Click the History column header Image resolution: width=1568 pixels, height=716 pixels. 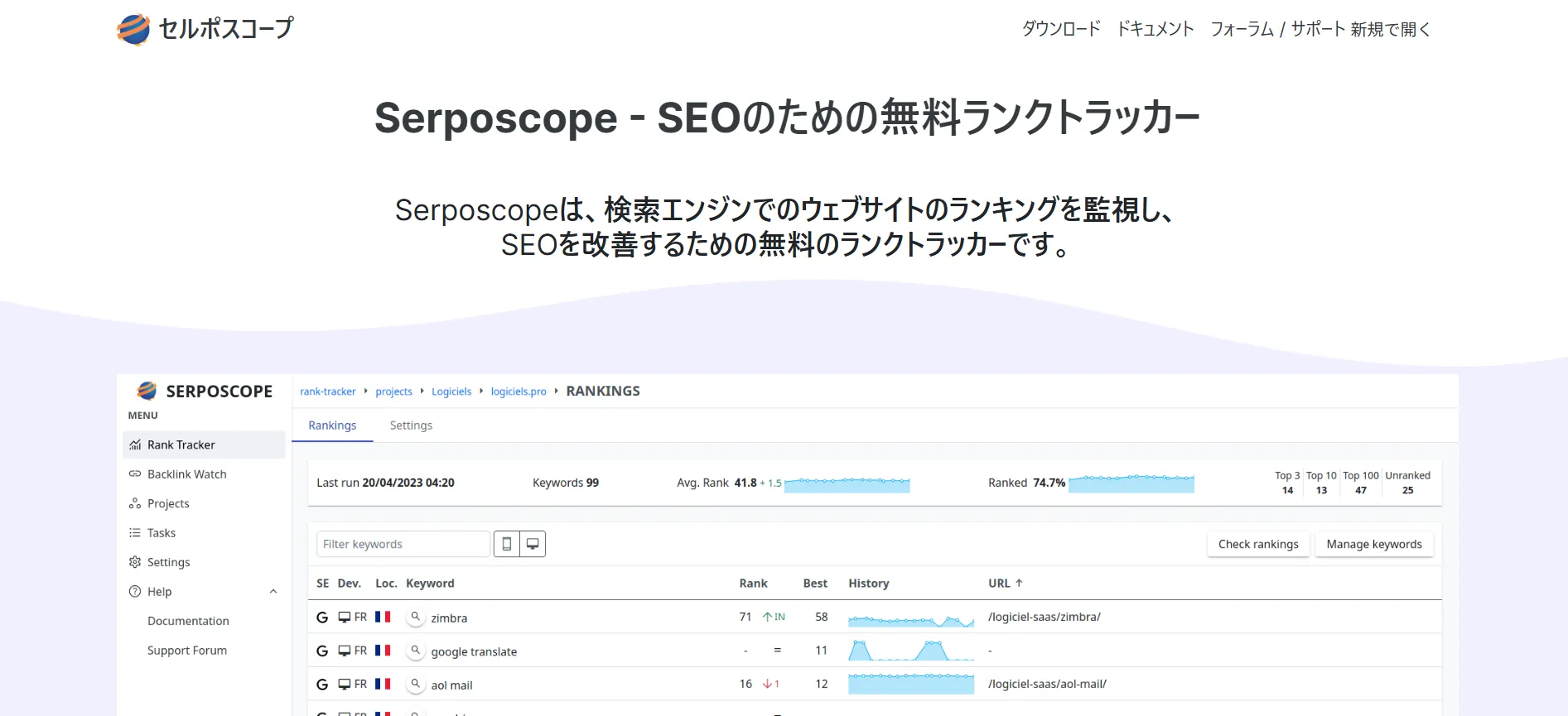click(x=869, y=584)
